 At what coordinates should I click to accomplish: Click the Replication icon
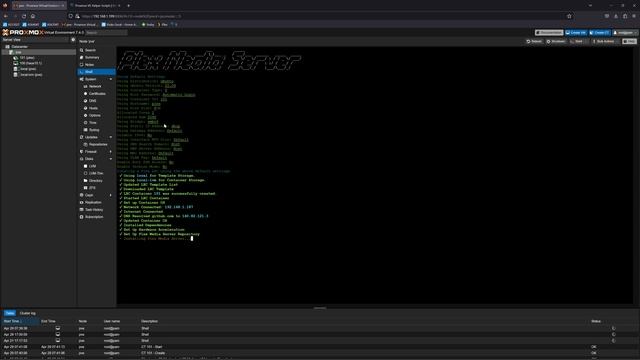[82, 202]
